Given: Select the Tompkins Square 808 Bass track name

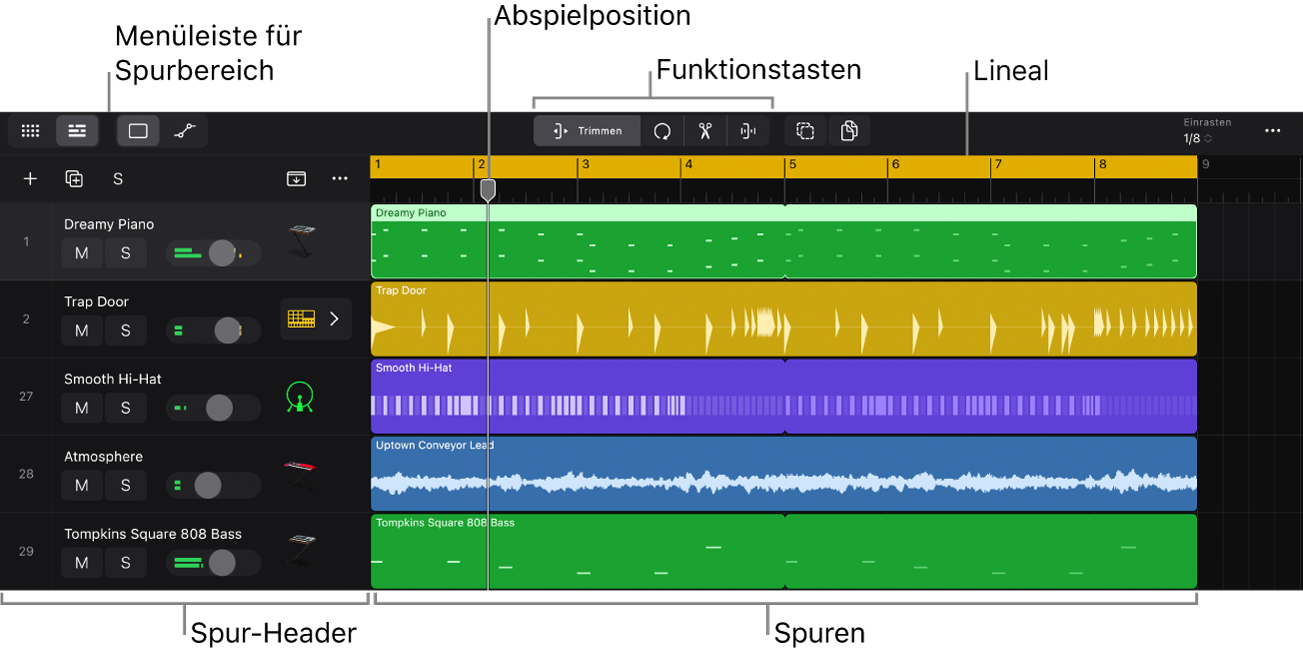Looking at the screenshot, I should click(153, 534).
